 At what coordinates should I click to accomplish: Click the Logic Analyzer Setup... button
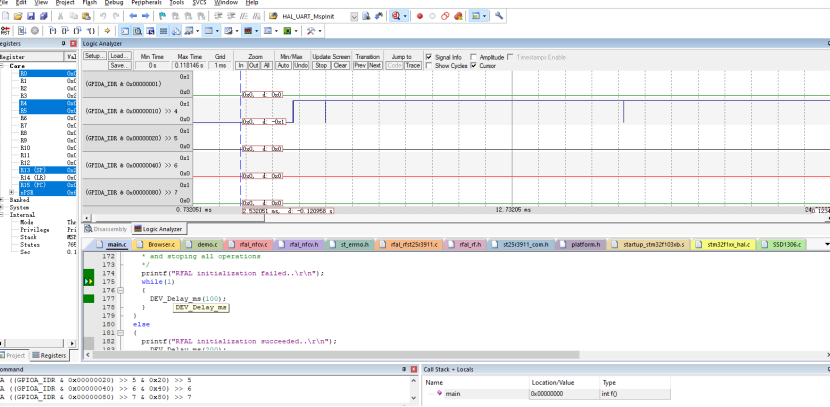[95, 56]
